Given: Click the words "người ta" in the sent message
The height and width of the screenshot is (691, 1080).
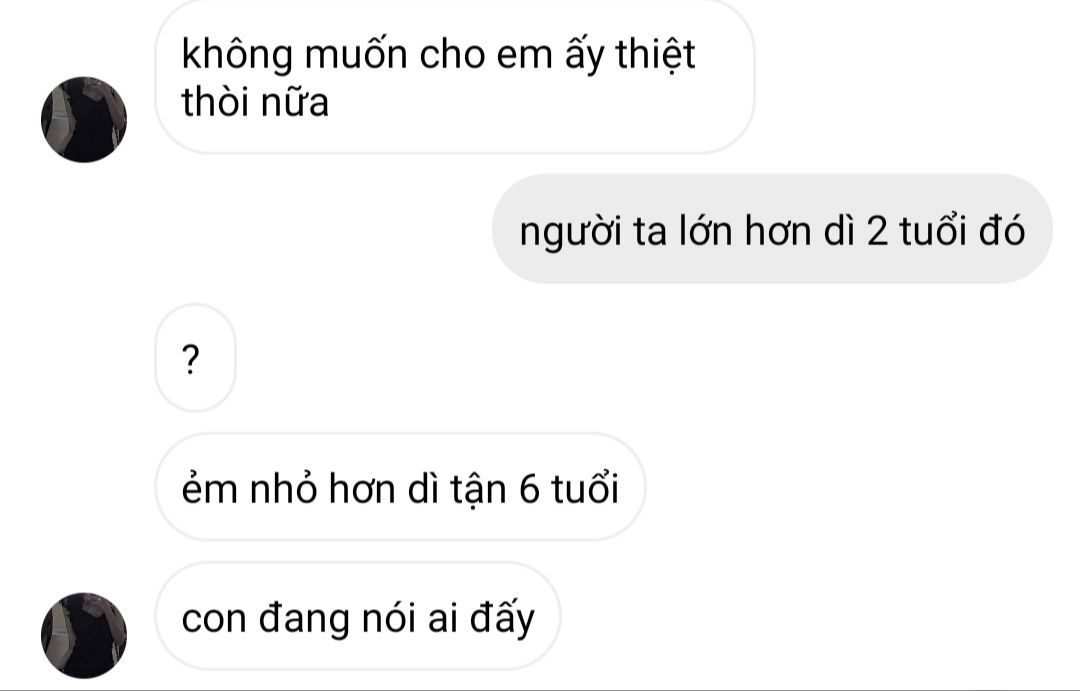Looking at the screenshot, I should point(593,231).
